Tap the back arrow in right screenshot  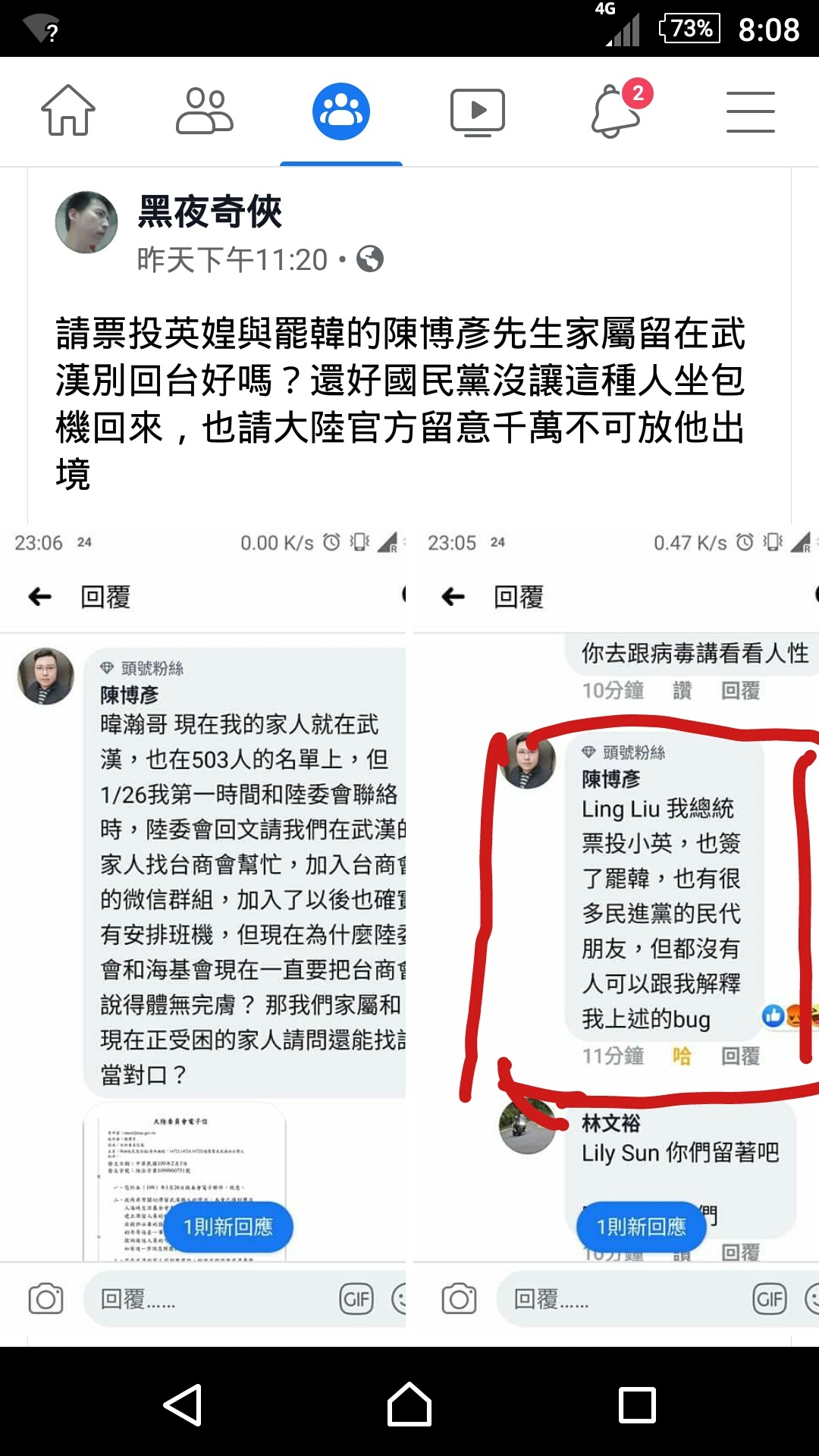[x=453, y=597]
